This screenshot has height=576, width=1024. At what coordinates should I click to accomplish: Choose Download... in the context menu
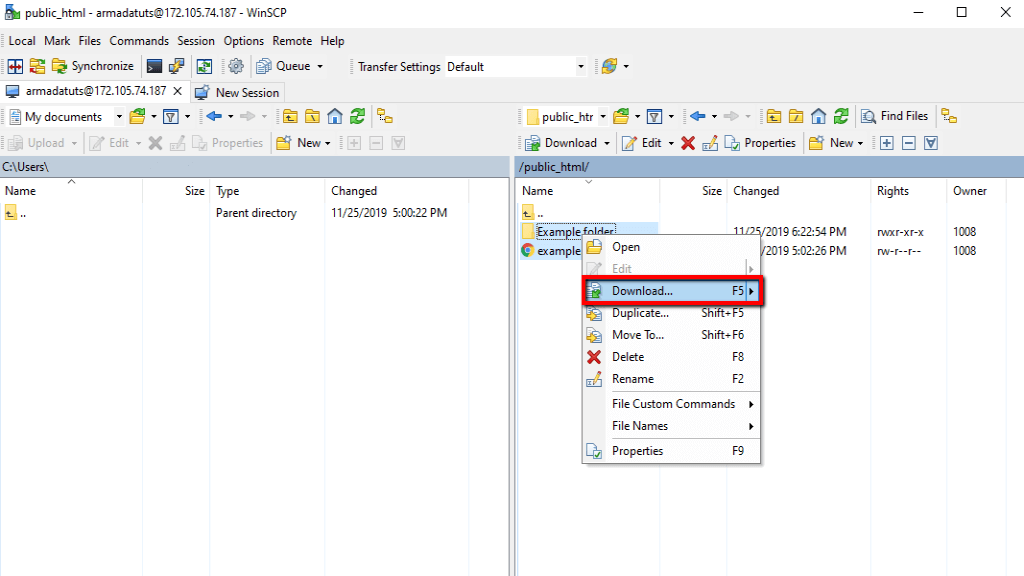click(671, 291)
